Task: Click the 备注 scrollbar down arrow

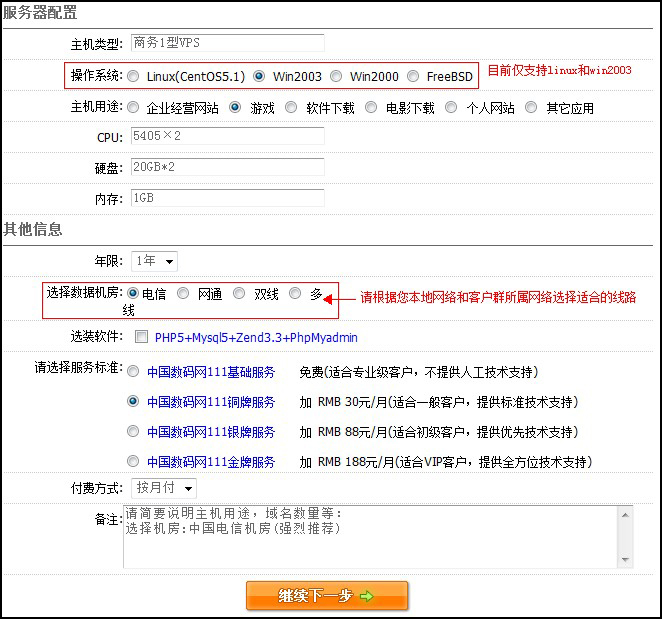Action: click(626, 560)
